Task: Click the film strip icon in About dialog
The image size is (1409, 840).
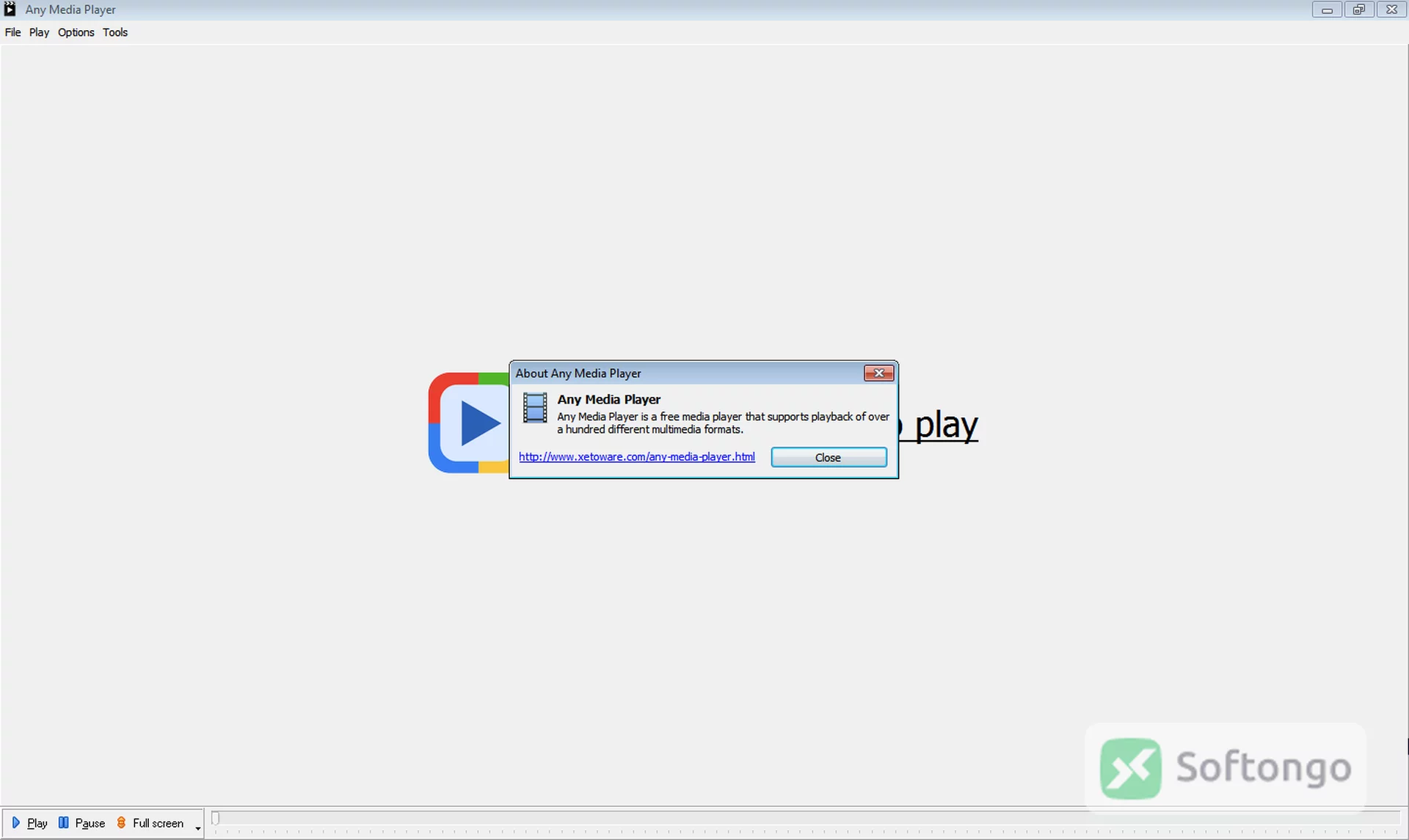Action: [534, 408]
